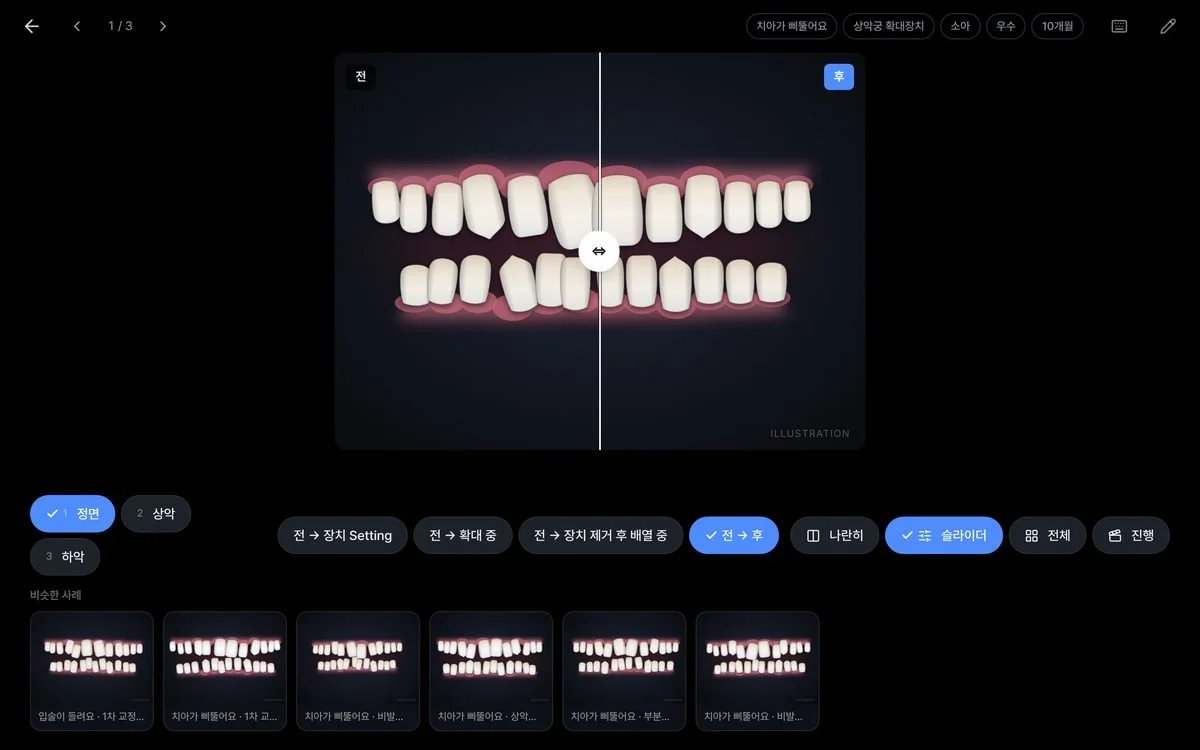
Task: Switch to 전체 grid mode
Action: pos(1048,535)
